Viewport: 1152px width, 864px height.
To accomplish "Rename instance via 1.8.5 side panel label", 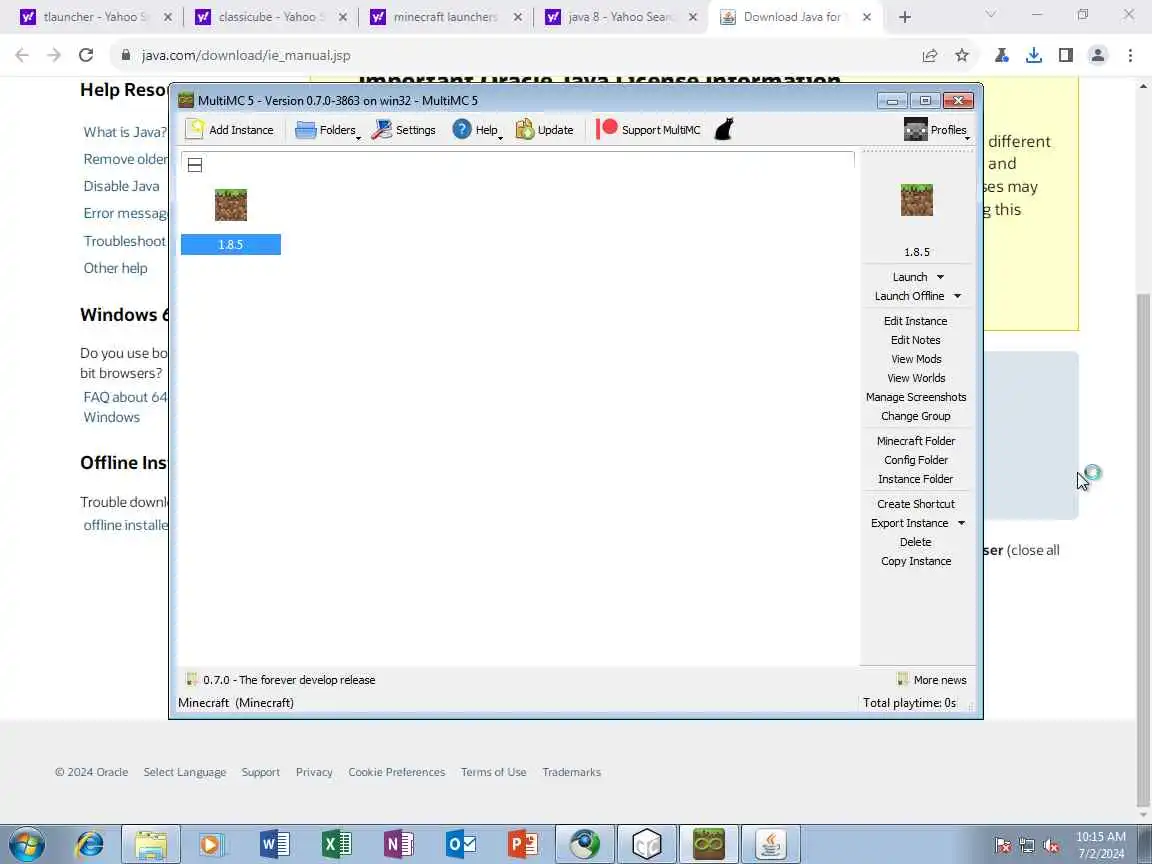I will click(x=917, y=252).
